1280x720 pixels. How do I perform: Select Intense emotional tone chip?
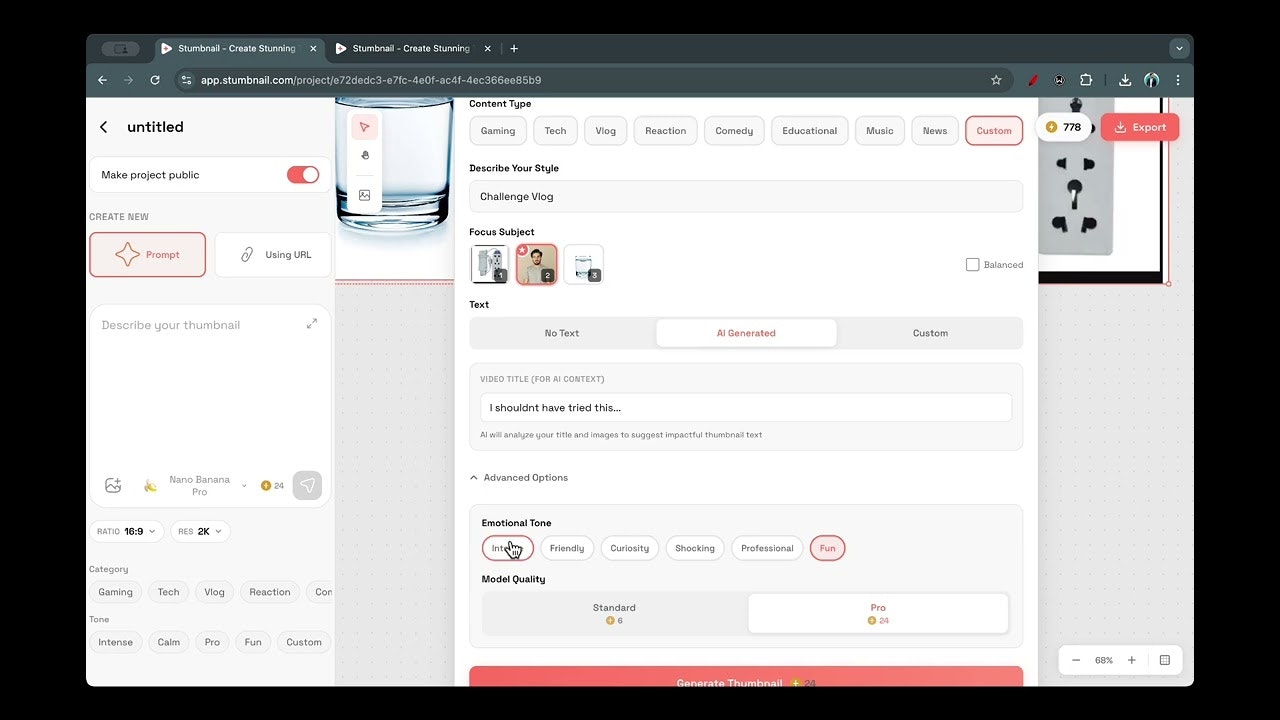click(508, 548)
